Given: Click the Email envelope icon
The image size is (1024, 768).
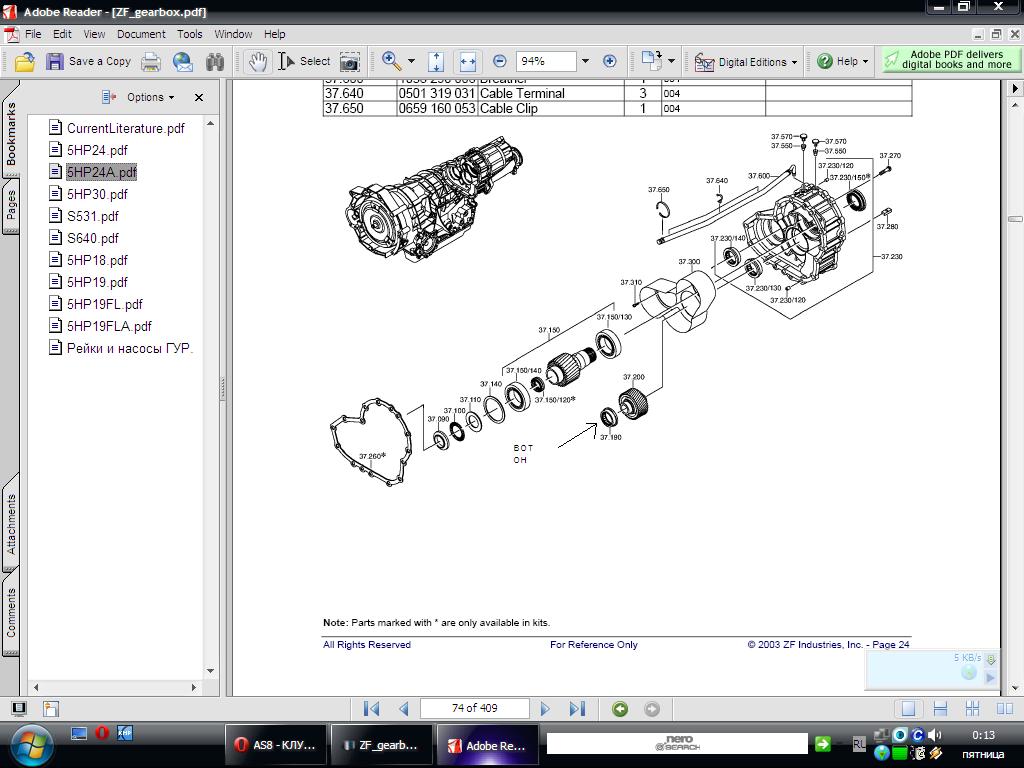Looking at the screenshot, I should (x=183, y=61).
